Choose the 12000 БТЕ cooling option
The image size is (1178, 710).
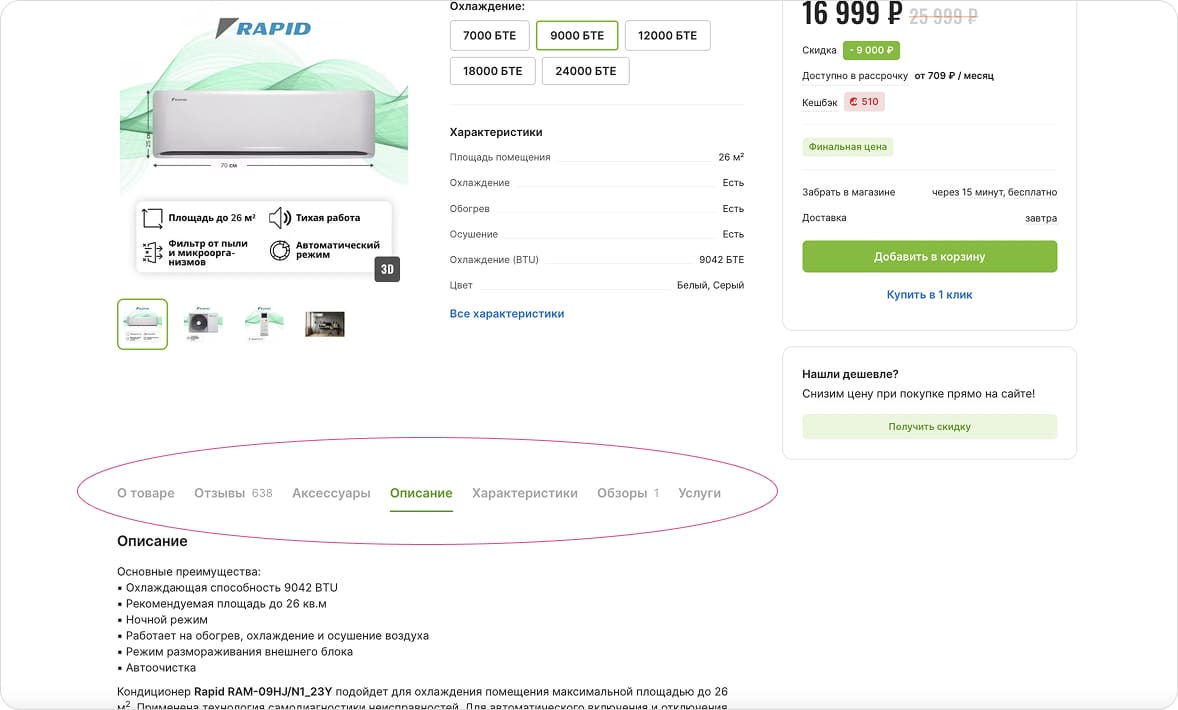click(667, 36)
